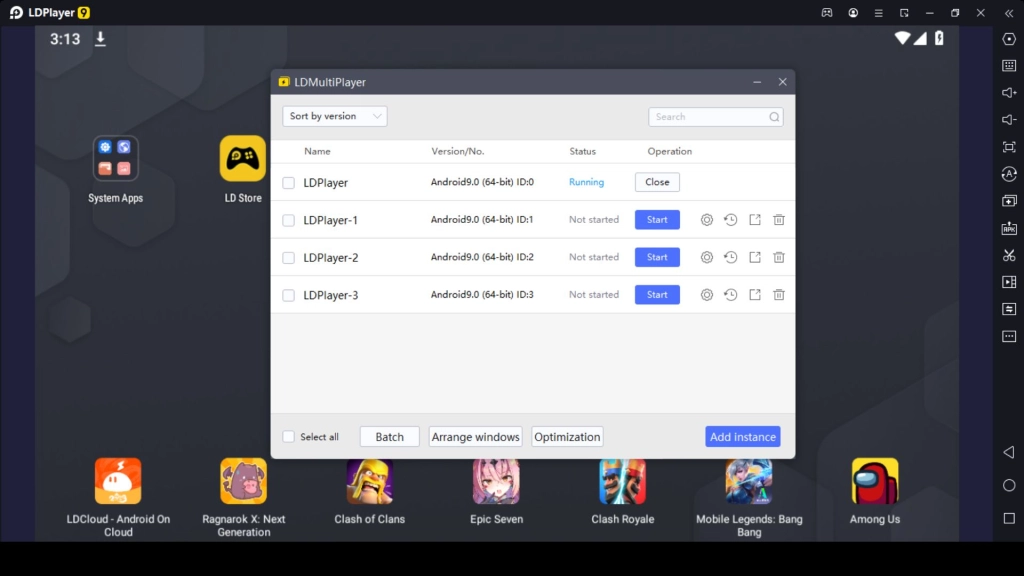This screenshot has height=576, width=1024.
Task: Enable the LDPlayer-3 row checkbox
Action: tap(289, 296)
